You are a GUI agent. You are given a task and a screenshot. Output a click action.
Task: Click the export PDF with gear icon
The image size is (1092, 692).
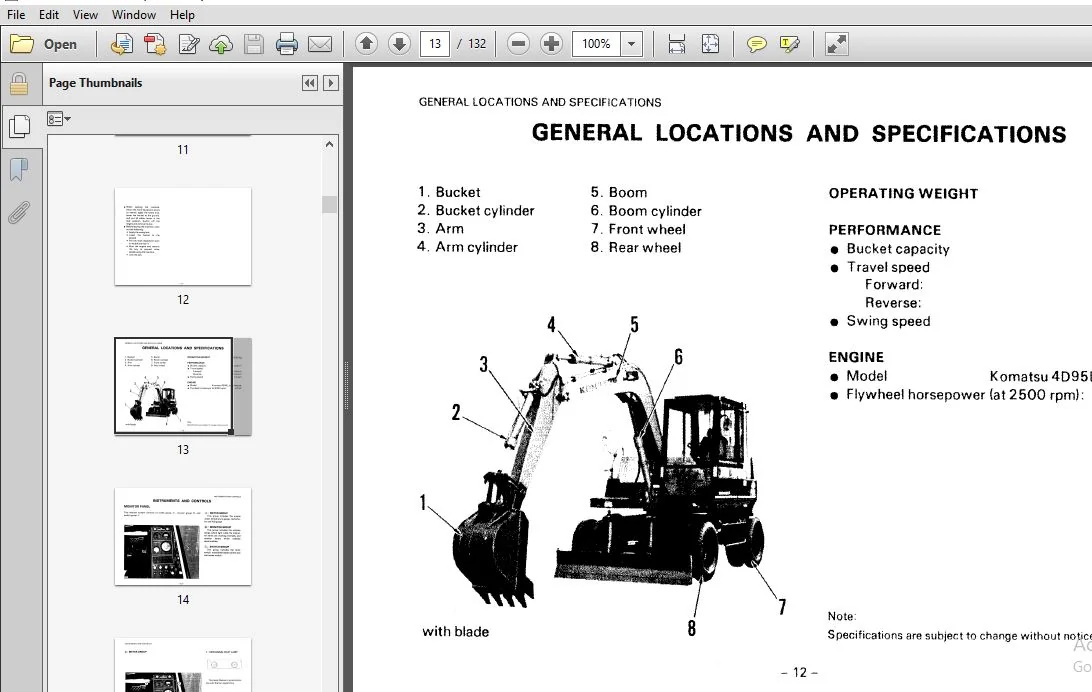(155, 44)
